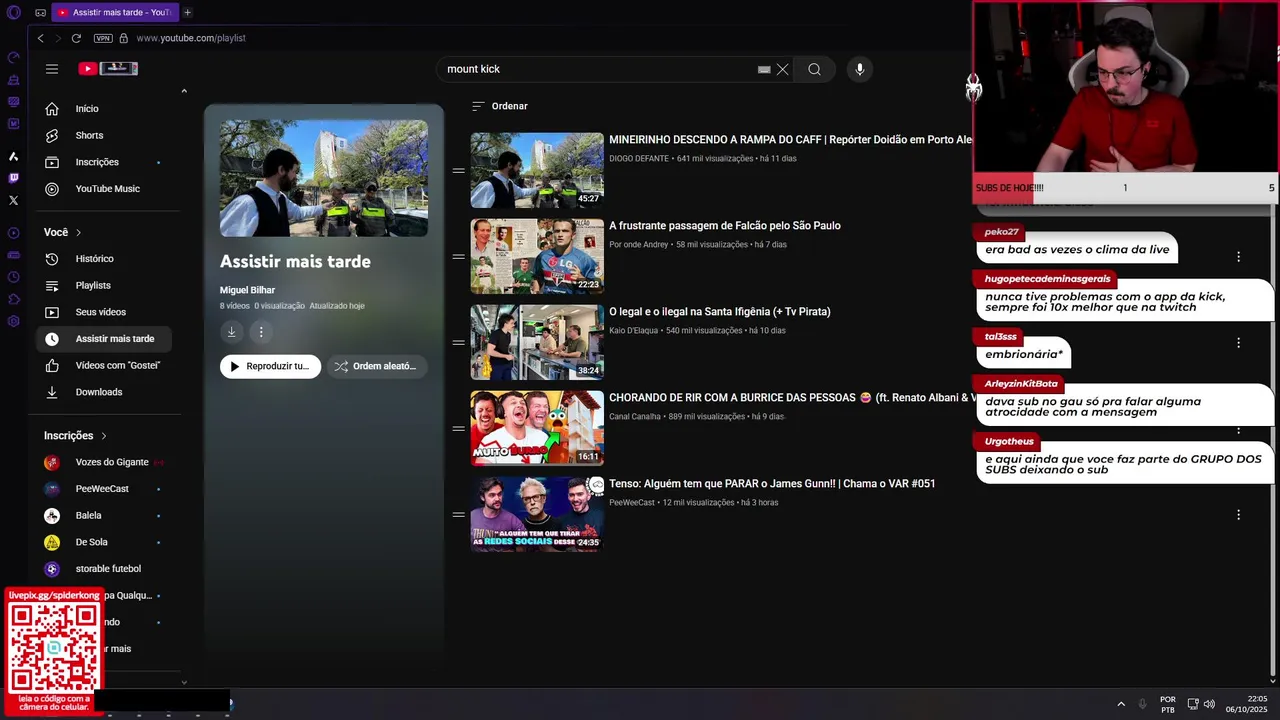1280x720 pixels.
Task: Click the Reproduzir tudo button
Action: tap(270, 366)
